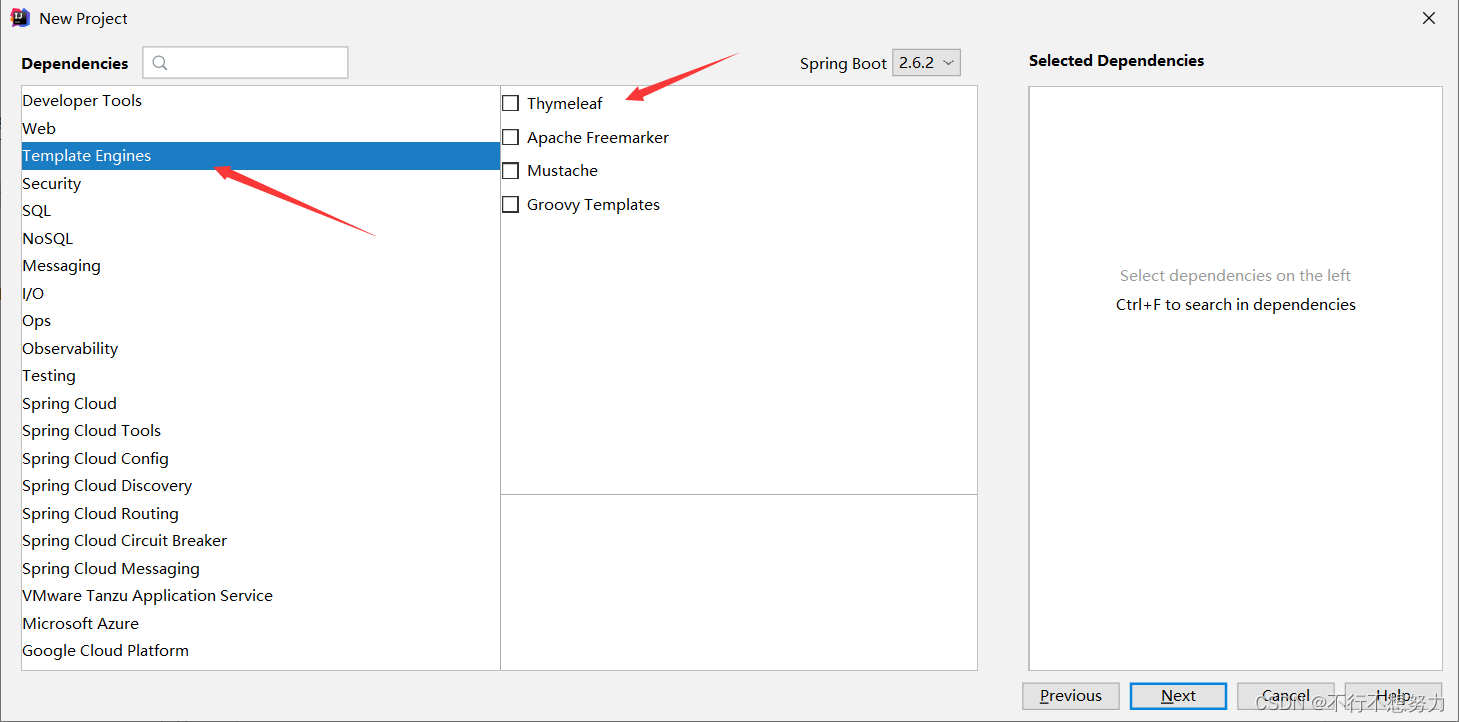The image size is (1459, 722).
Task: Select the Messaging category
Action: click(260, 266)
